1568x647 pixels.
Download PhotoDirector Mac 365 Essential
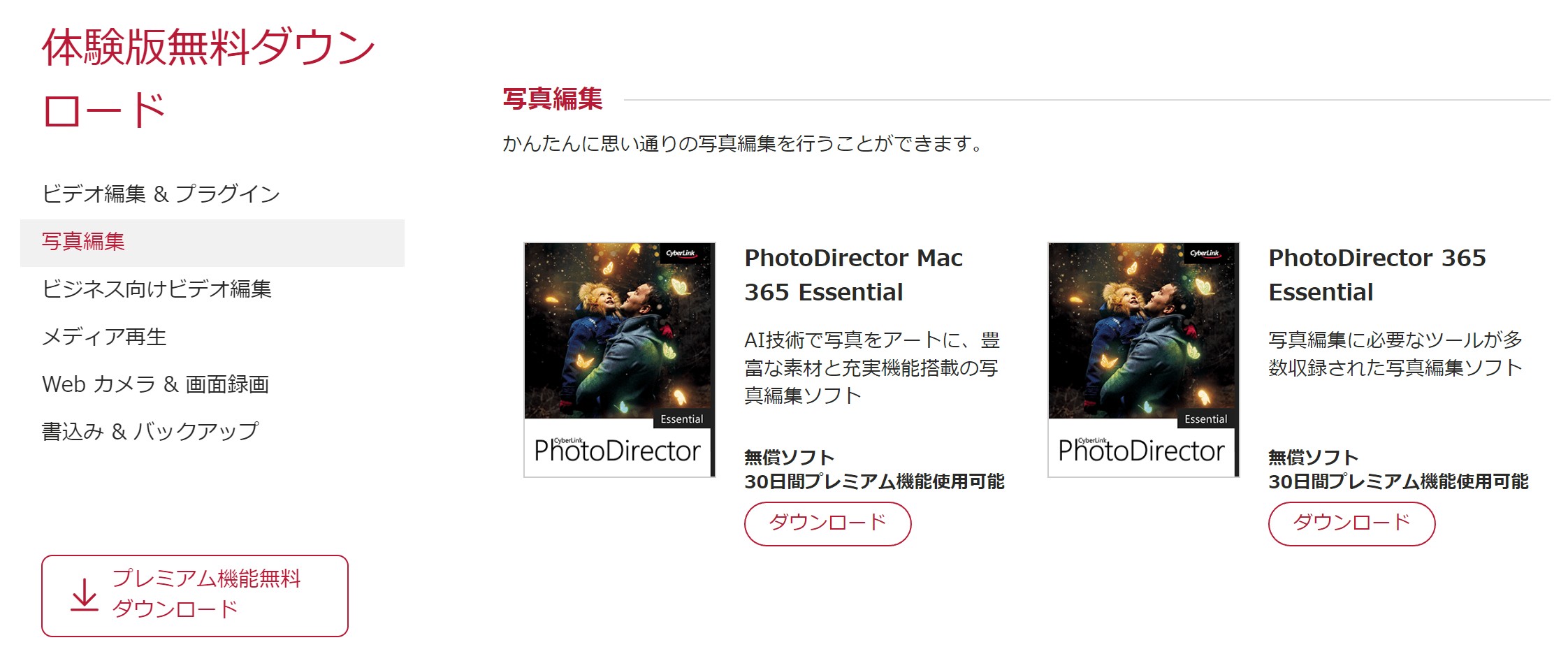pos(827,523)
